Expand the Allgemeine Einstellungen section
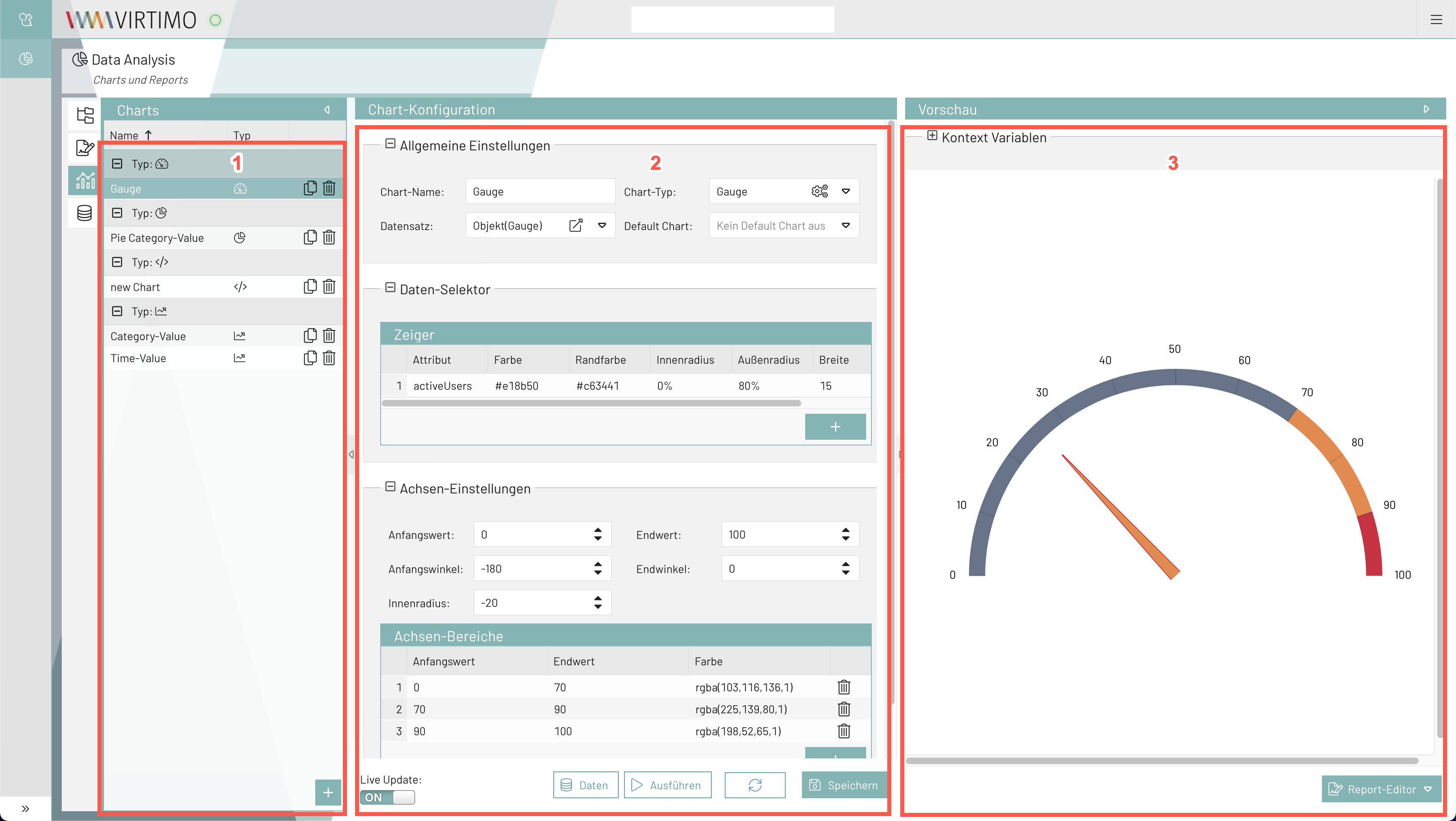Screen dimensions: 1456x821 click(x=389, y=145)
